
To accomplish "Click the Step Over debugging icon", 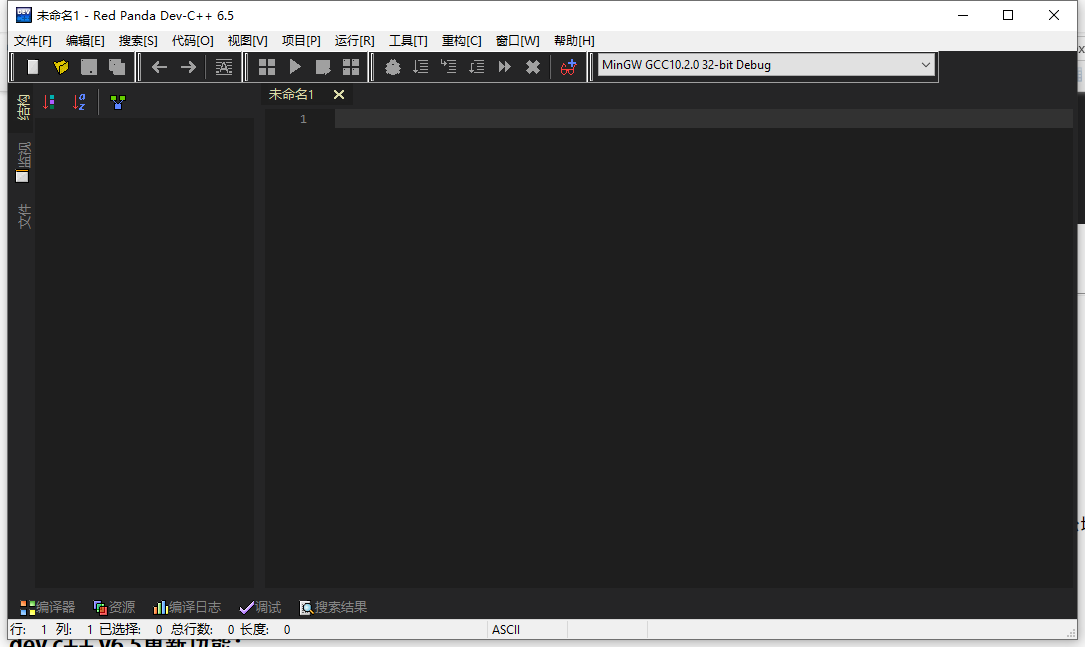I will [420, 67].
